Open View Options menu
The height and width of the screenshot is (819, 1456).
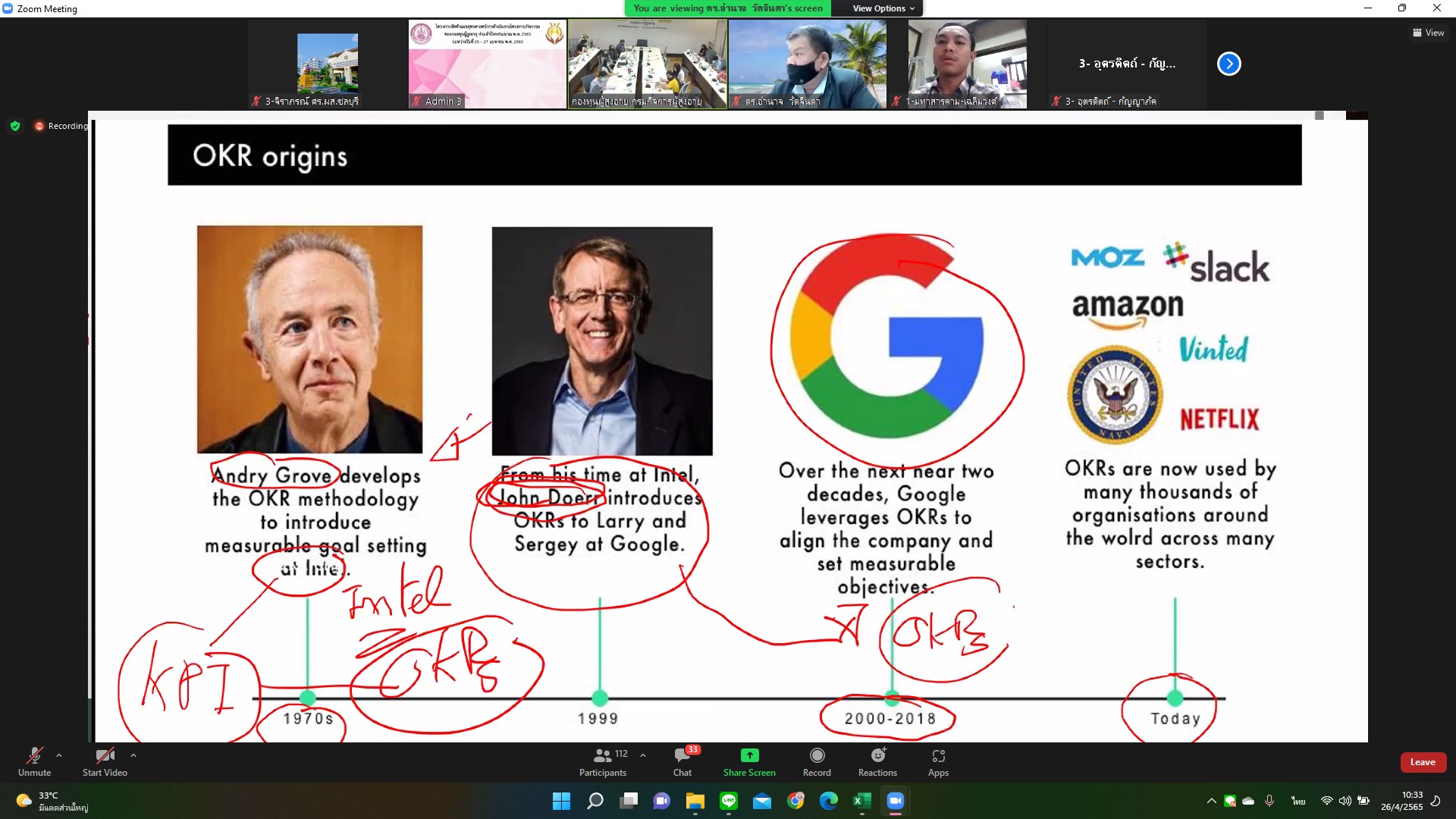pos(883,8)
